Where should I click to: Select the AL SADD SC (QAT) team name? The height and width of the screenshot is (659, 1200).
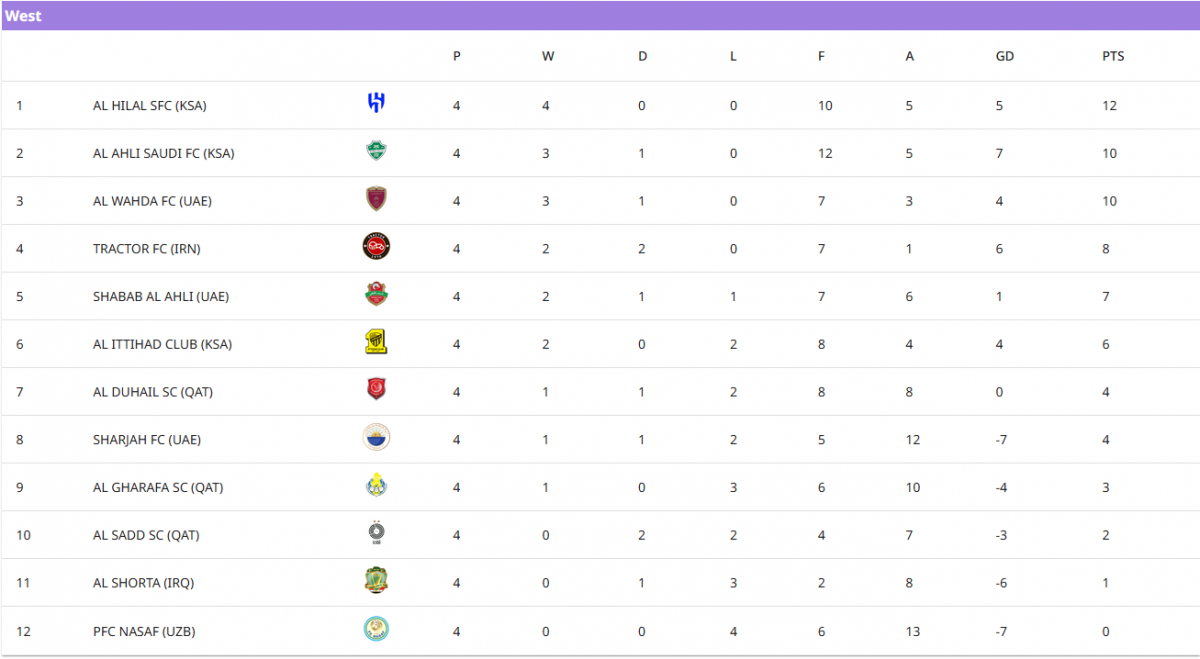(146, 535)
